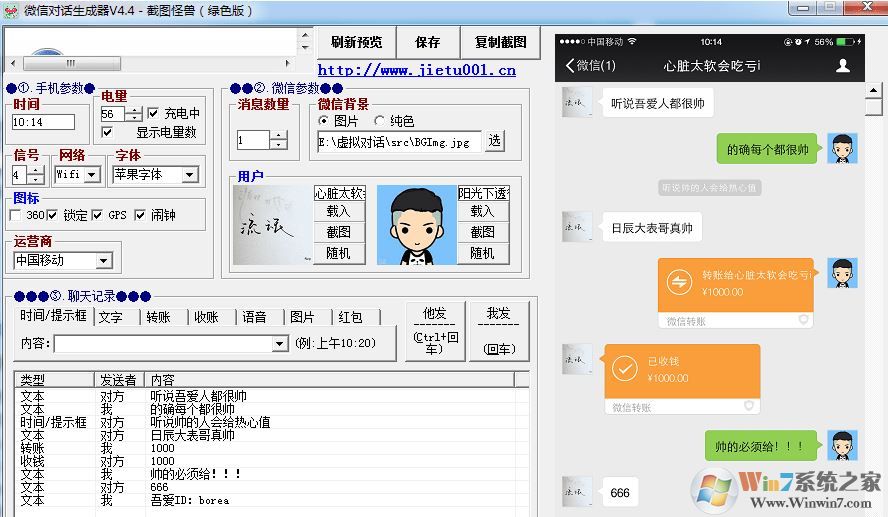Click the 时间 input field showing 10:14
888x517 pixels.
(43, 122)
